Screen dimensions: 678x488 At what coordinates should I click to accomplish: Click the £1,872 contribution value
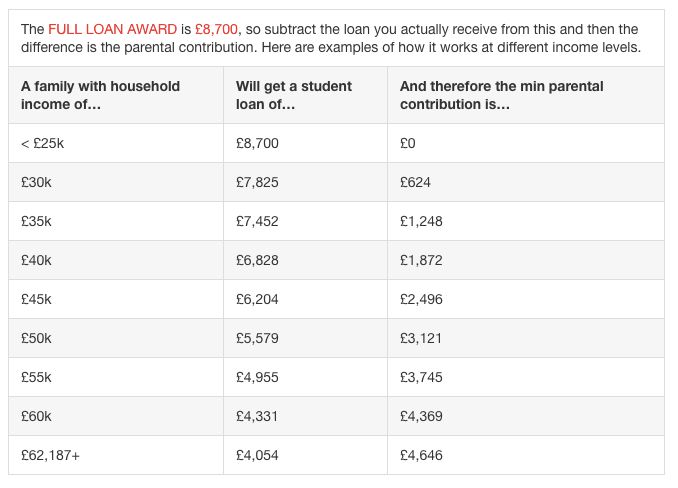(421, 260)
